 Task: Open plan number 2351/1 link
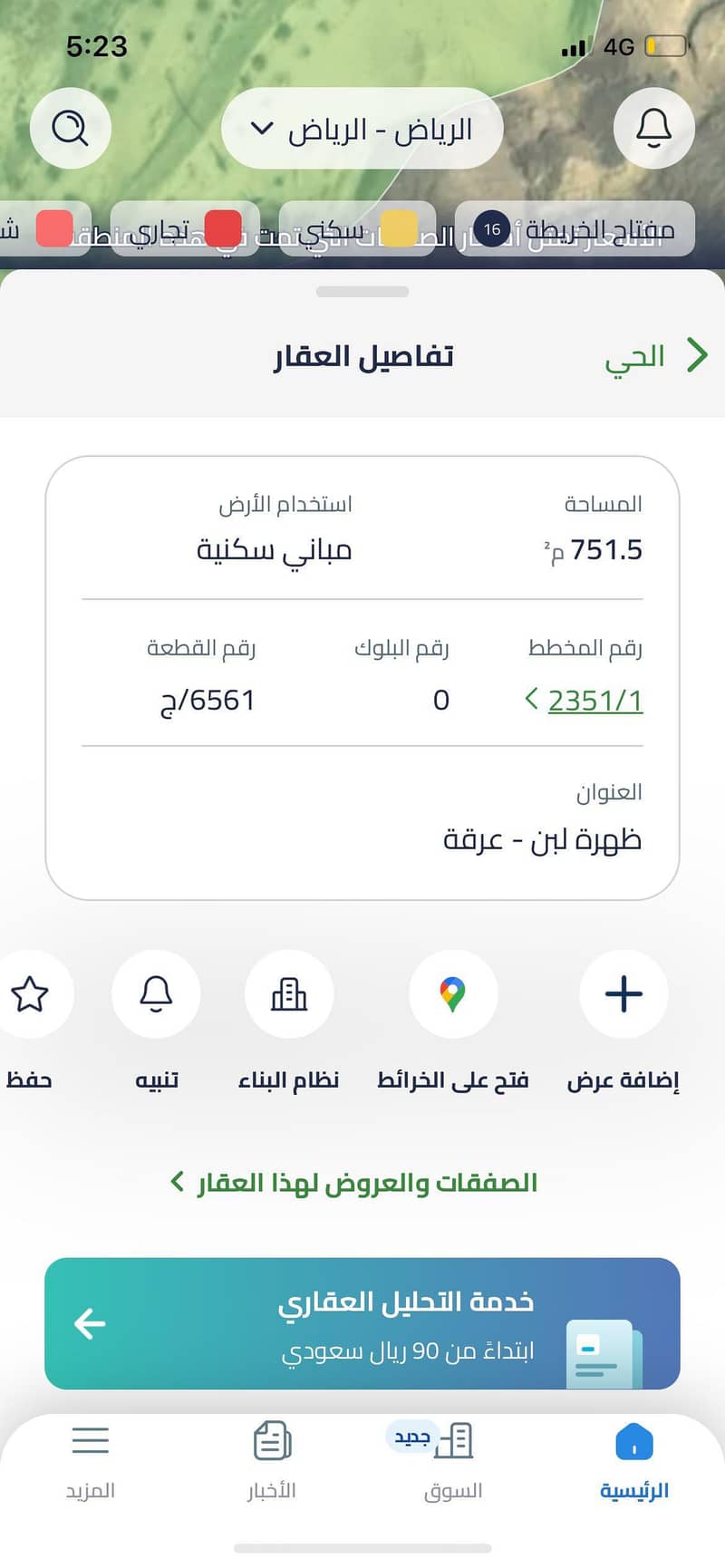594,701
